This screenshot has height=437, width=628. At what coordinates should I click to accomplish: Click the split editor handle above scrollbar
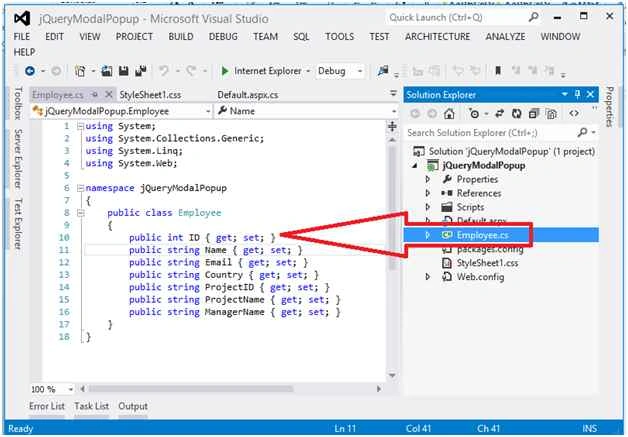(x=392, y=127)
